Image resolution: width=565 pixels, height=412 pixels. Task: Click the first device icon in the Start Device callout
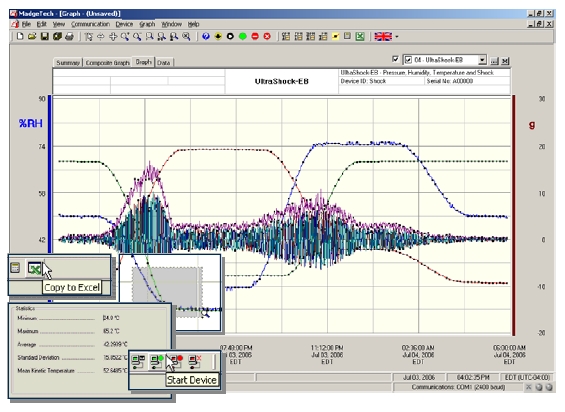[x=138, y=362]
